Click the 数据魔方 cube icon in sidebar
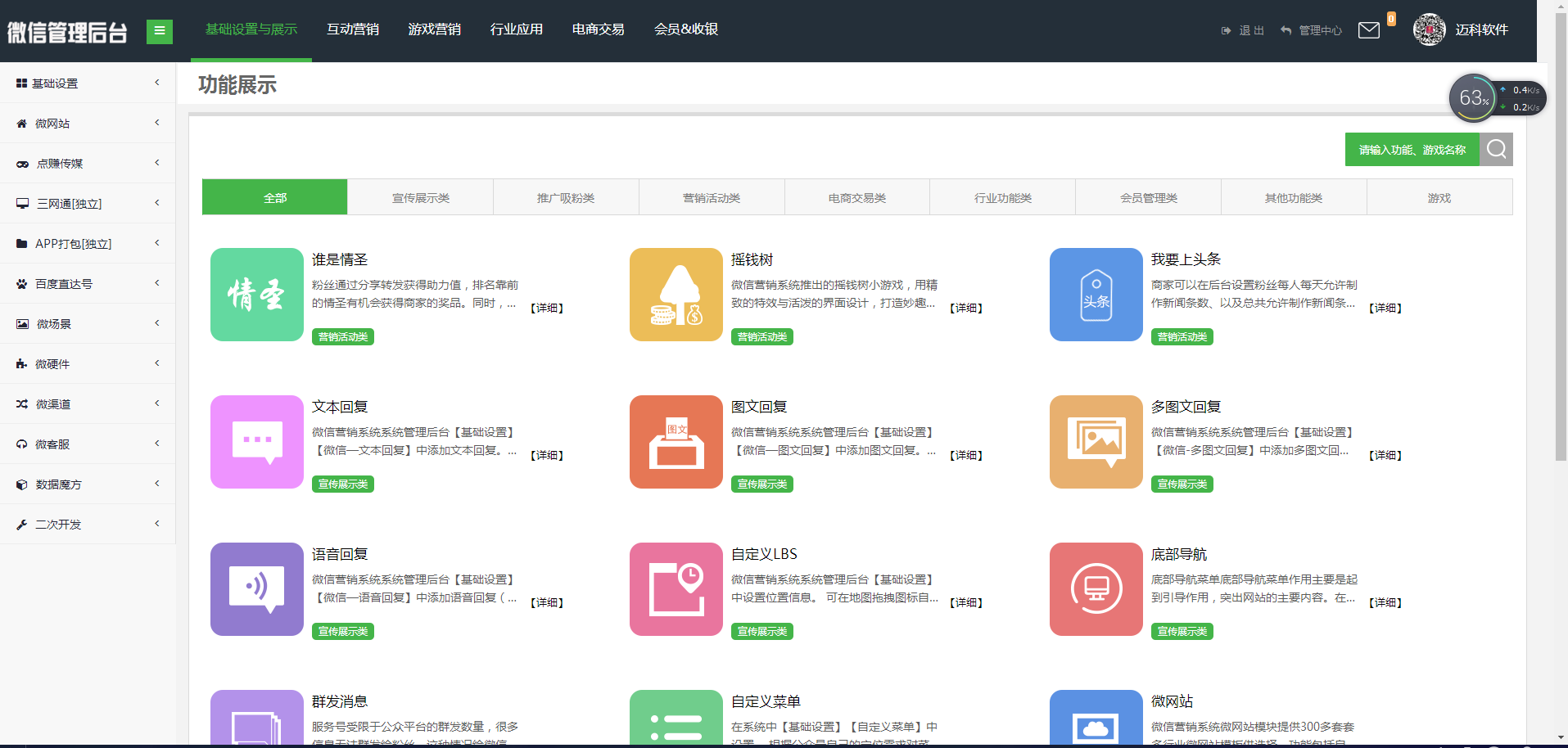Image resolution: width=1568 pixels, height=748 pixels. [22, 484]
